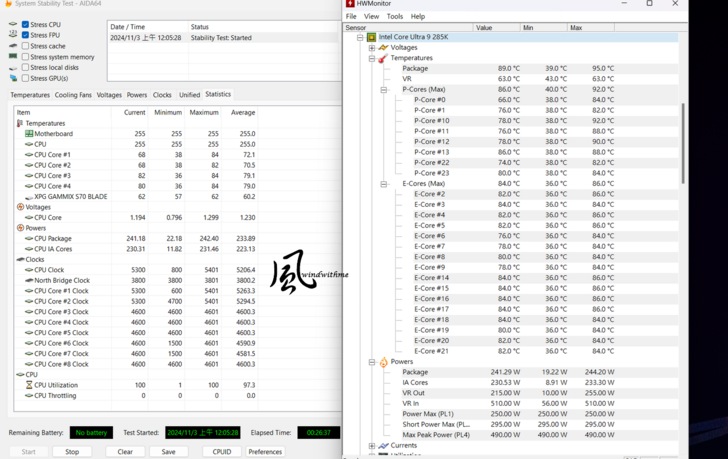Screen dimensions: 728x459
Task: Uncheck the Stress CPU checkbox
Action: point(25,24)
